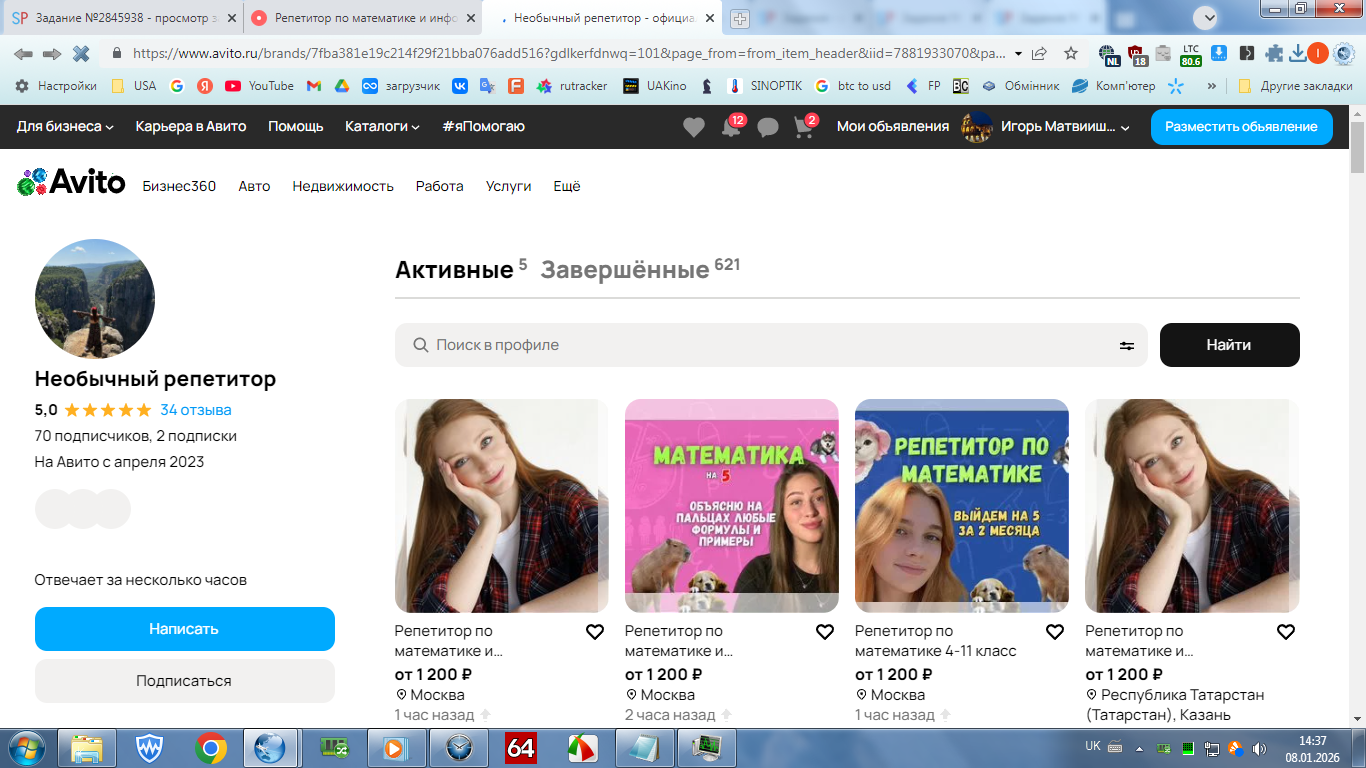Open a new browser tab

[739, 18]
